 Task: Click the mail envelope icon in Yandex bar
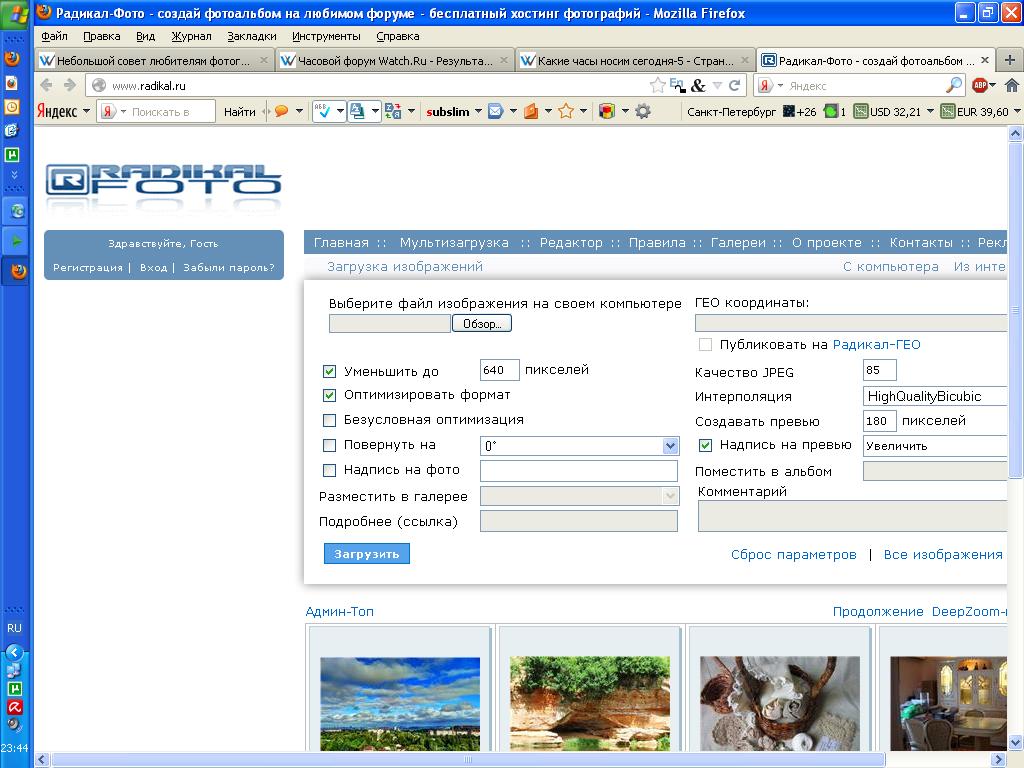tap(495, 111)
